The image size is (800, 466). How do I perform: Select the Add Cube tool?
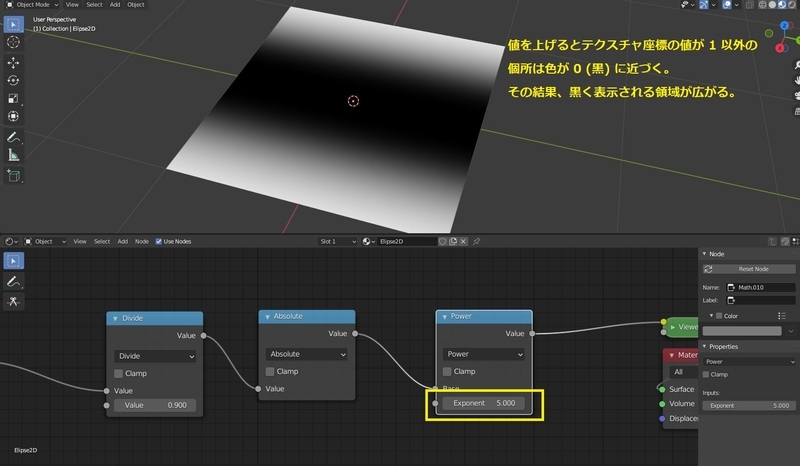pos(13,176)
